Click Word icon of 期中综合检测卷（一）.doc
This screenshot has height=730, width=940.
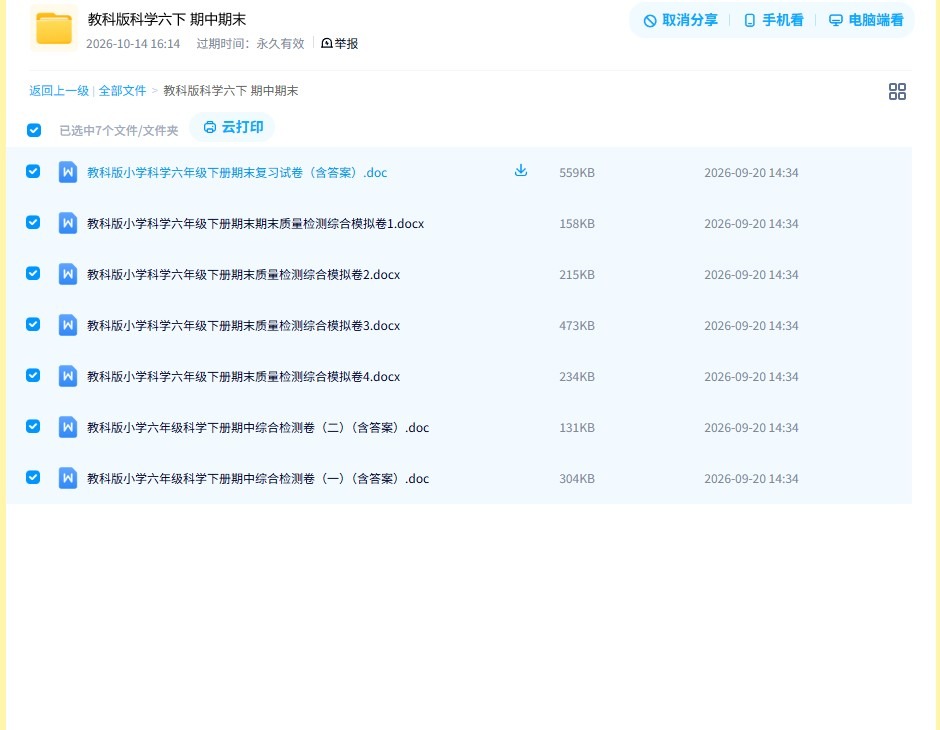point(68,478)
